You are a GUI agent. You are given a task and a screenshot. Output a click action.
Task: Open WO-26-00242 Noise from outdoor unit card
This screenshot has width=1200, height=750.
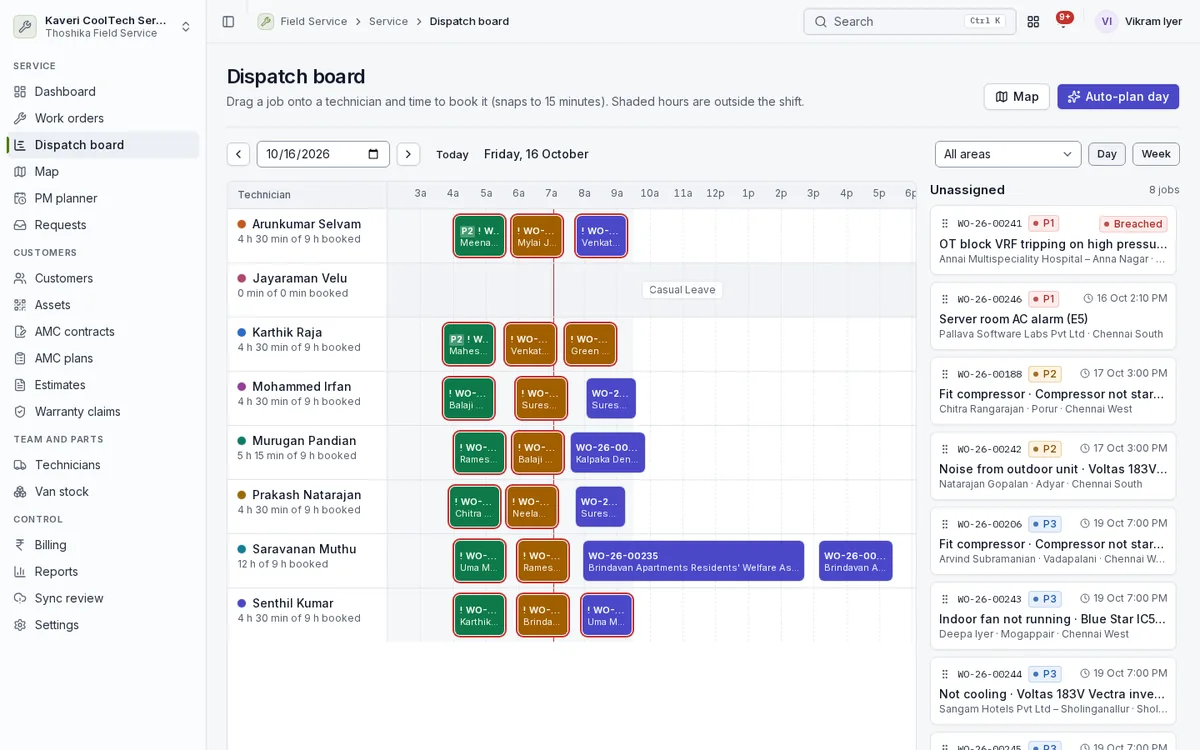pyautogui.click(x=1053, y=465)
